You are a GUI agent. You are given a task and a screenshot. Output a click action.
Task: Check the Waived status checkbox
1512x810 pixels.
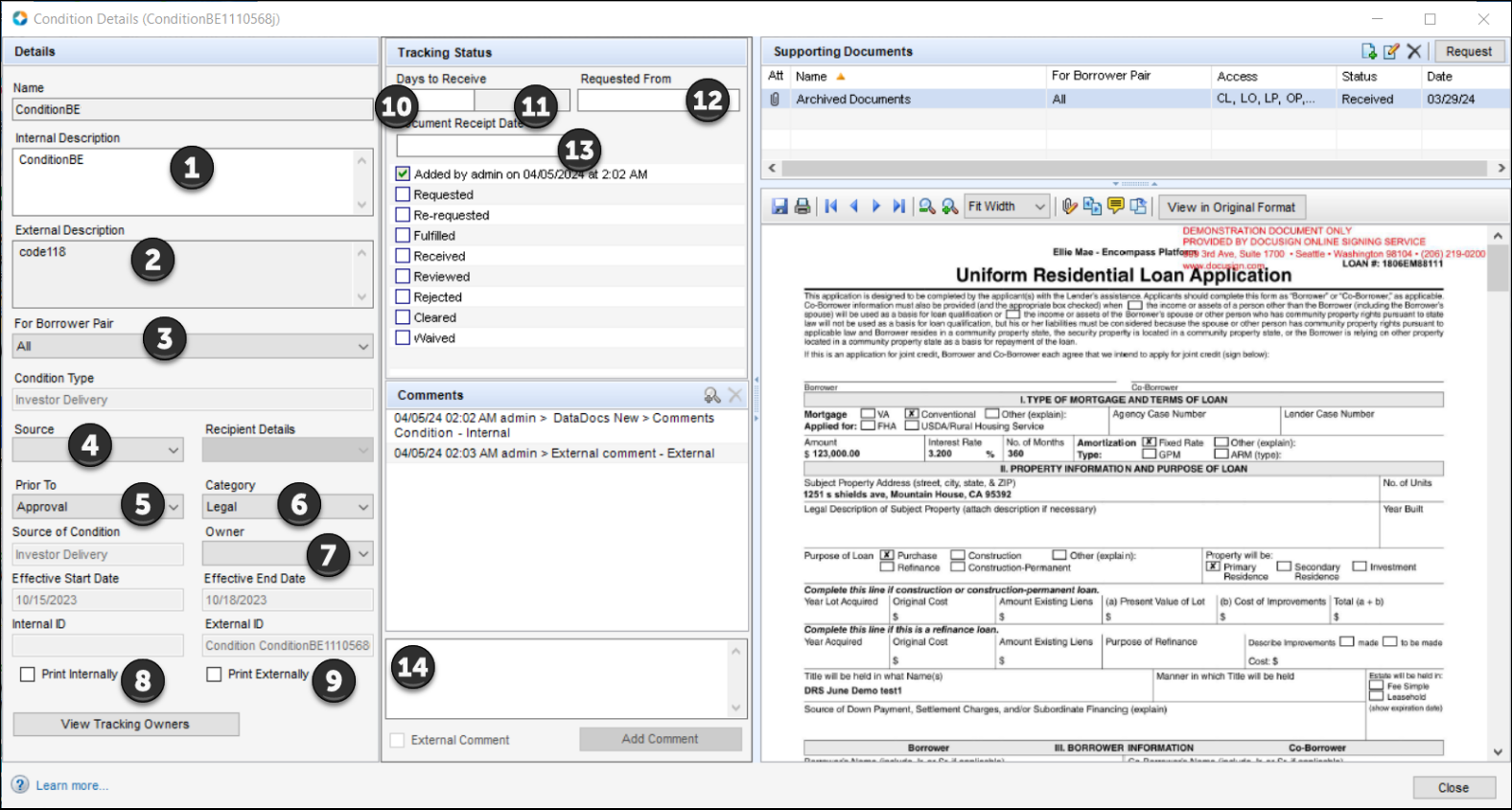coord(403,337)
